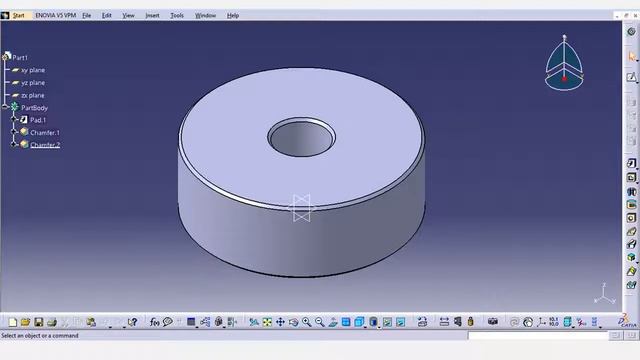Open the Help menu
Viewport: 640px width, 360px height.
[233, 16]
